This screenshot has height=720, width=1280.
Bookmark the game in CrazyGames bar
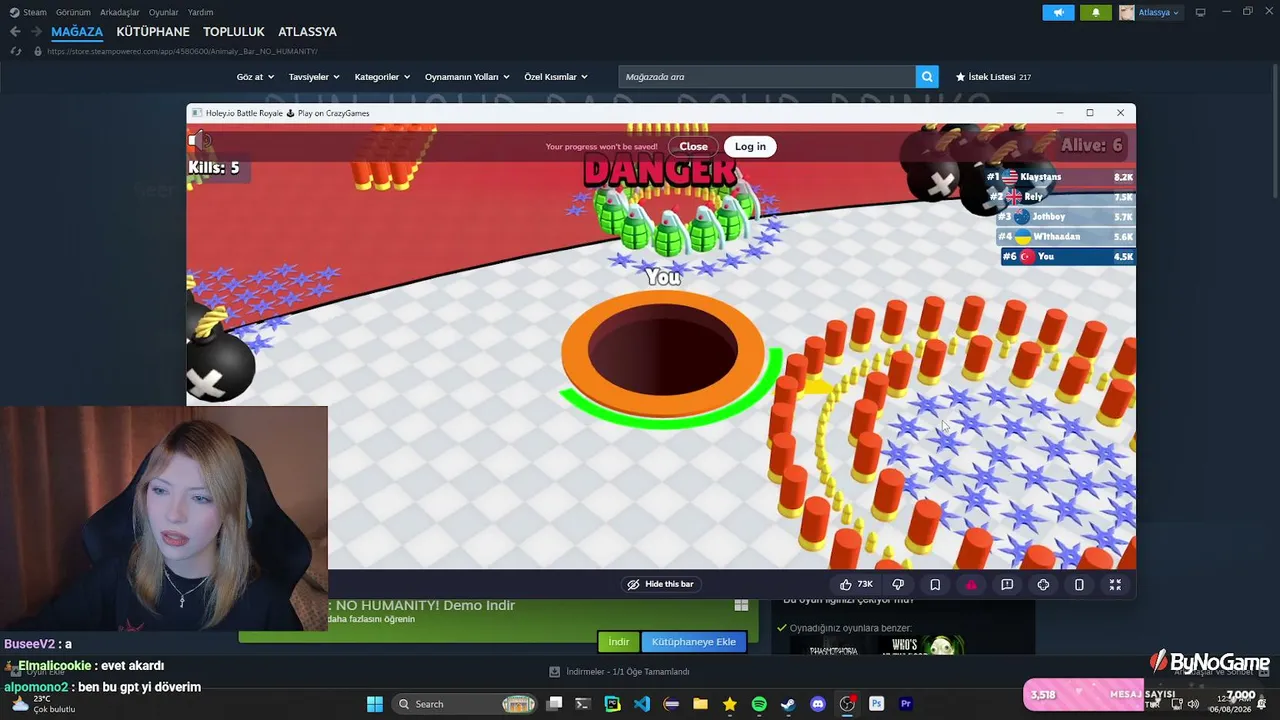[935, 584]
